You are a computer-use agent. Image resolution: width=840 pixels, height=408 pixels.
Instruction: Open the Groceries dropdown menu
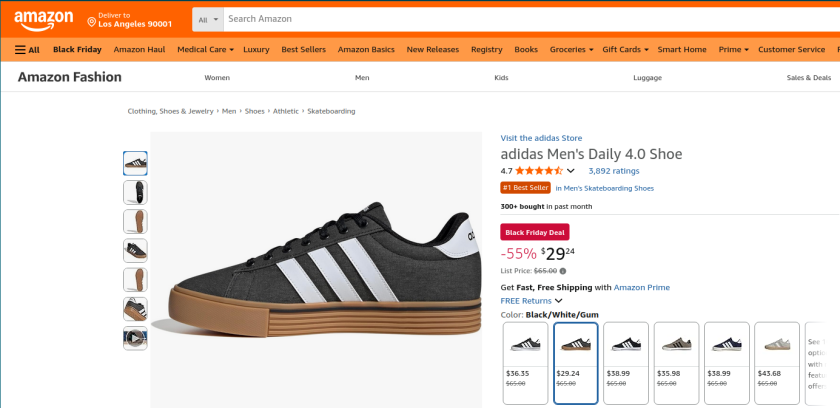coord(570,49)
